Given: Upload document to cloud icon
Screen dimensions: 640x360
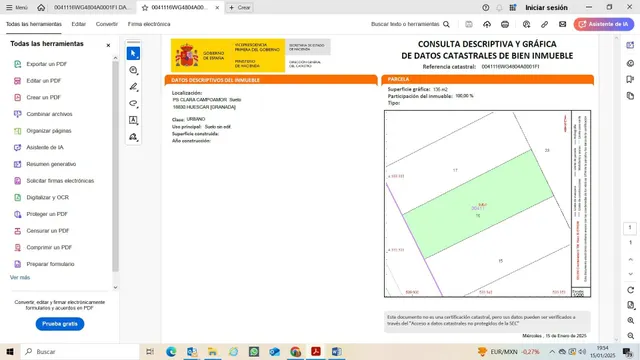Looking at the screenshot, I should click(487, 24).
